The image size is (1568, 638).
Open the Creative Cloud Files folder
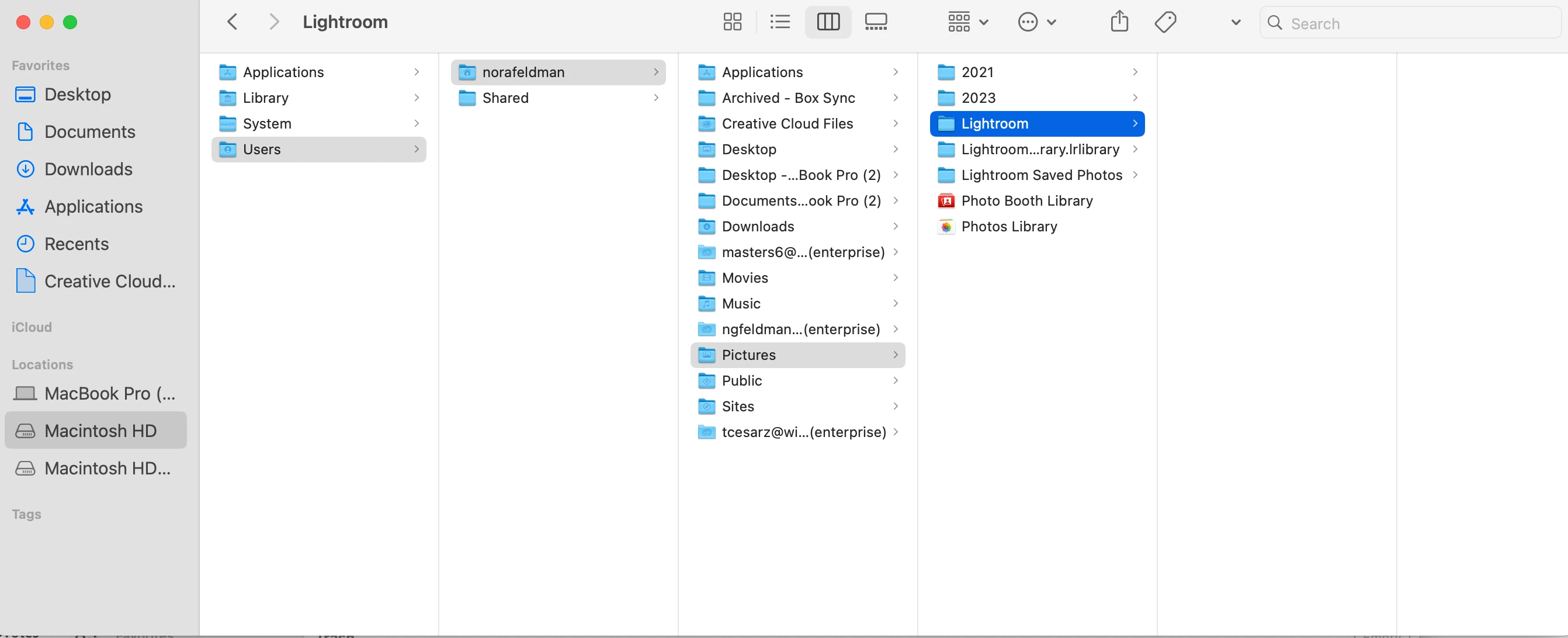click(787, 124)
